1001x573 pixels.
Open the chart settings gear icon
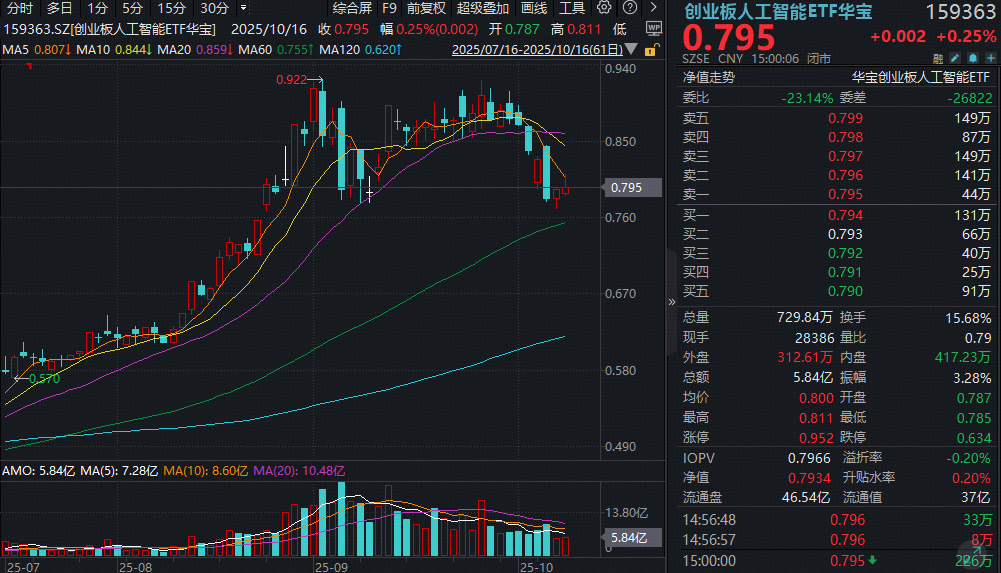(604, 7)
